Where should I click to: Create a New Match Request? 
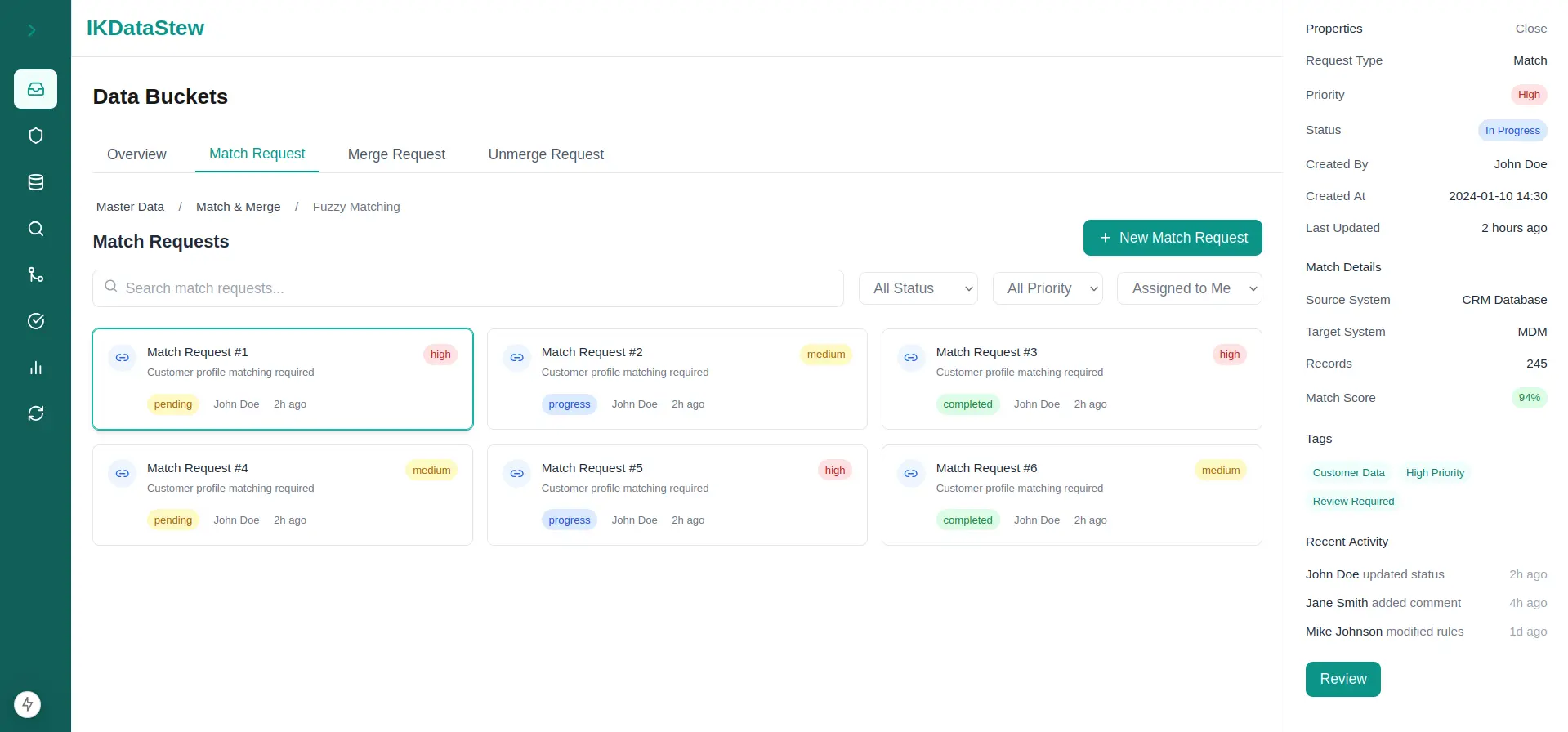coord(1173,238)
